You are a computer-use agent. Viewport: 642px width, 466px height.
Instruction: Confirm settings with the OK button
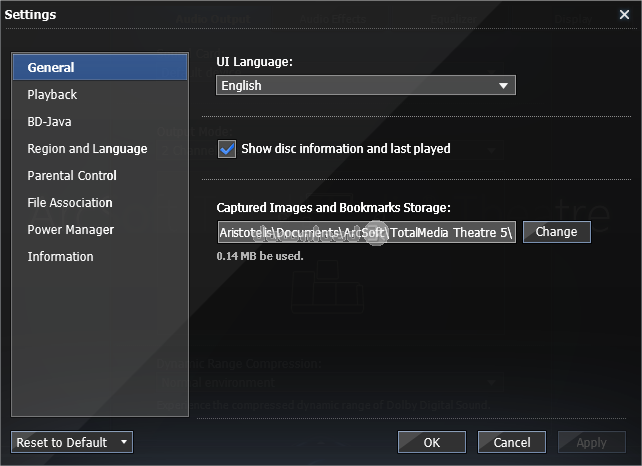431,442
